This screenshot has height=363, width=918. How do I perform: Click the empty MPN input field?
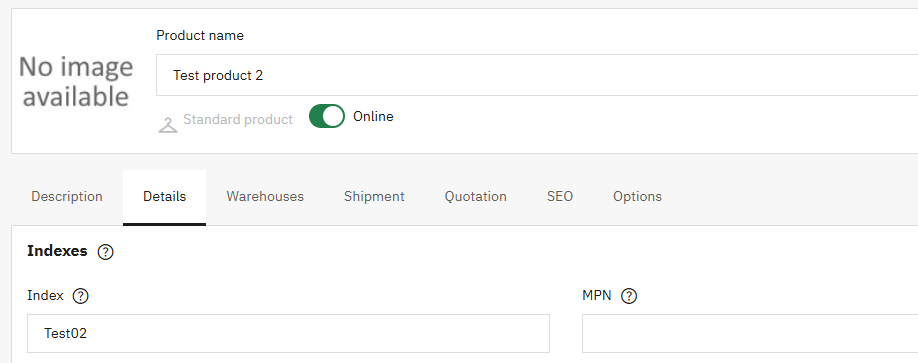pyautogui.click(x=750, y=334)
